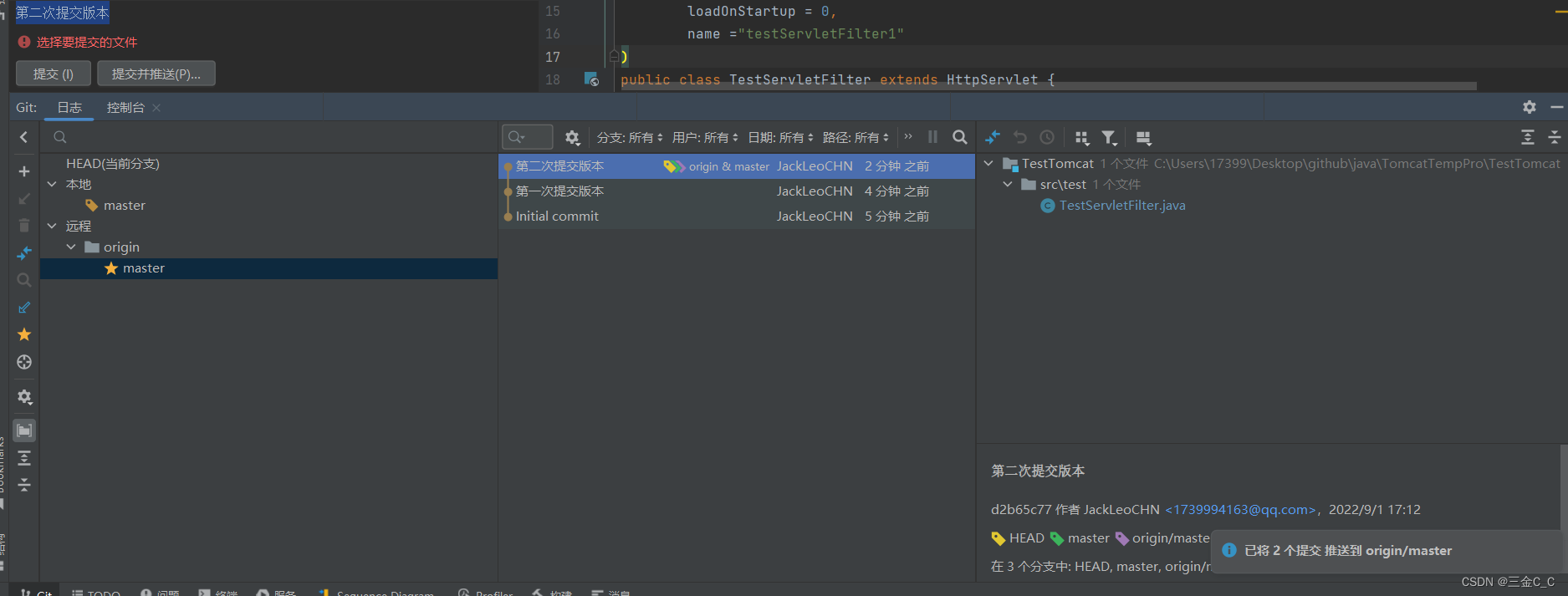The width and height of the screenshot is (1568, 596).
Task: Click the 提交 (I) commit button
Action: click(x=54, y=74)
